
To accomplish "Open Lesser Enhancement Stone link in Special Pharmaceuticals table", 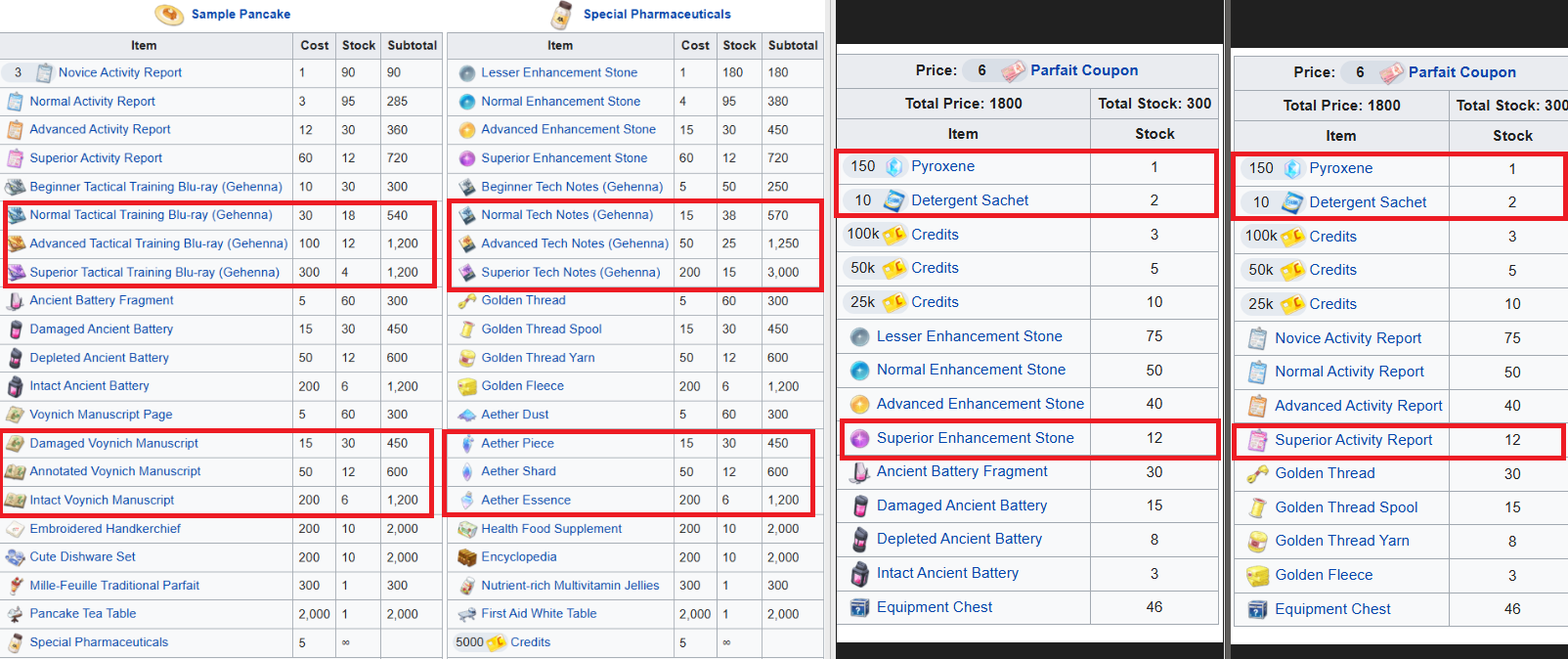I will [x=559, y=72].
